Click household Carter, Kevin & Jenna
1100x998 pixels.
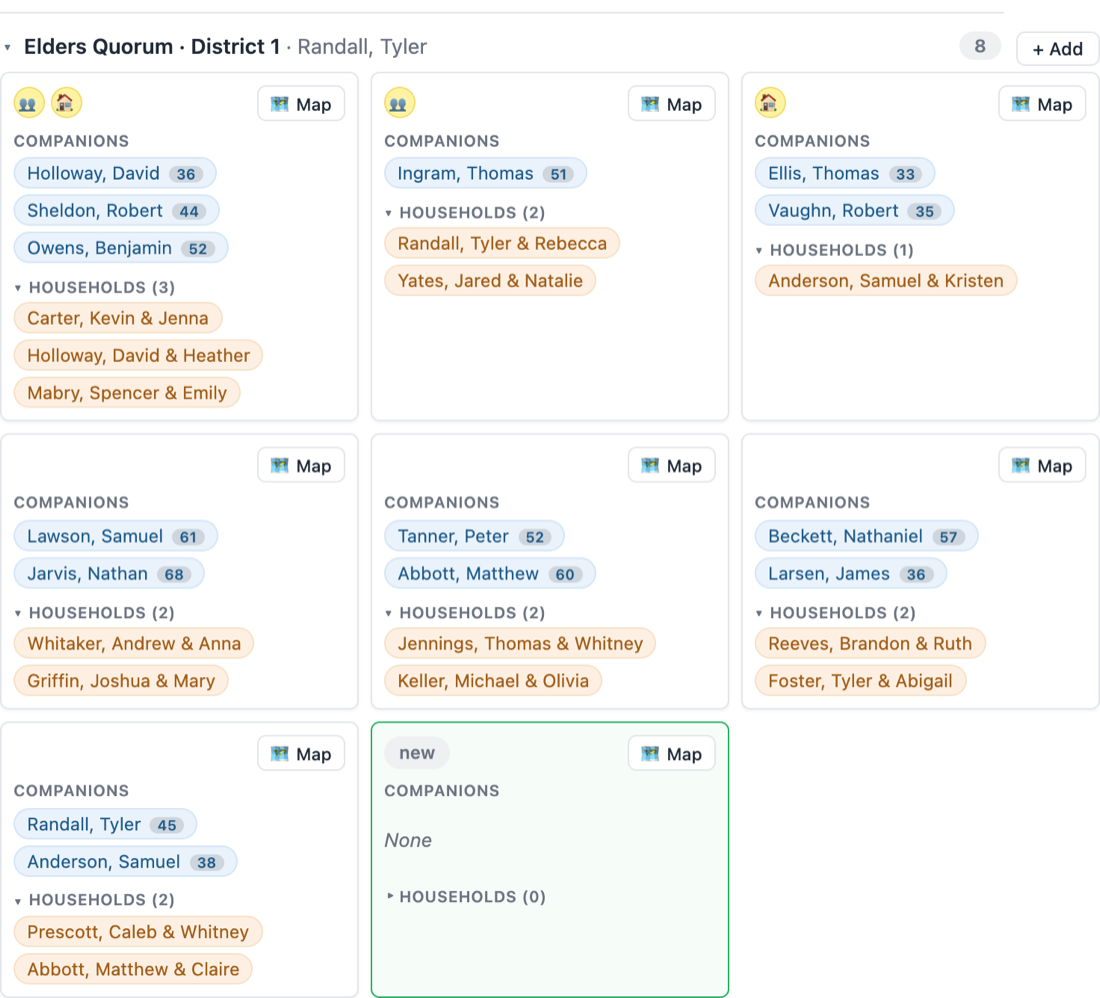click(118, 318)
